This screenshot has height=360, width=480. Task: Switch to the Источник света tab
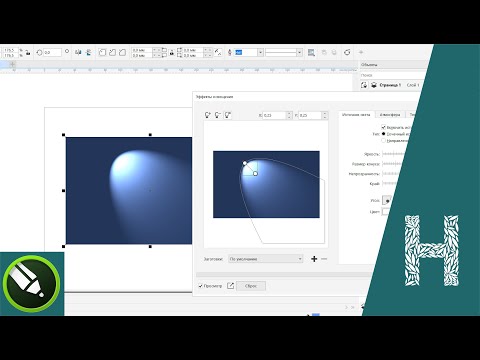point(356,114)
